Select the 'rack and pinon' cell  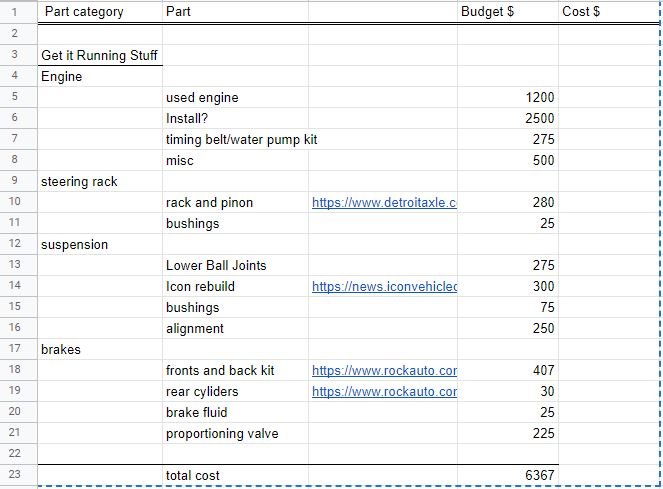pyautogui.click(x=236, y=202)
